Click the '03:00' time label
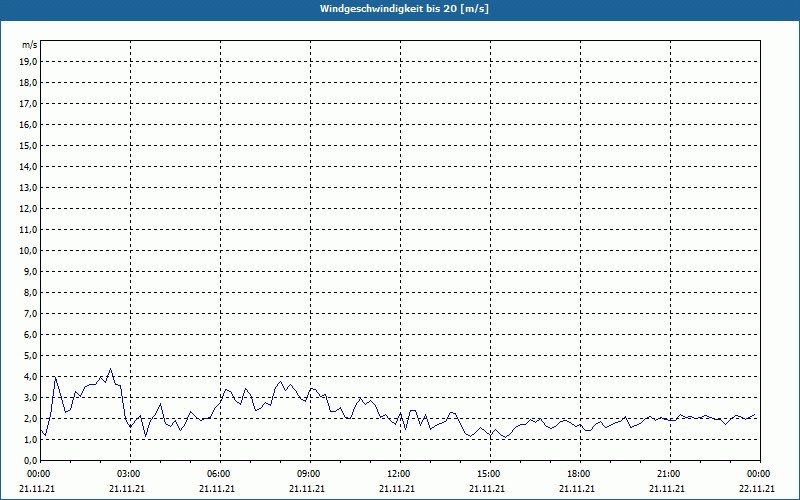 tap(130, 474)
